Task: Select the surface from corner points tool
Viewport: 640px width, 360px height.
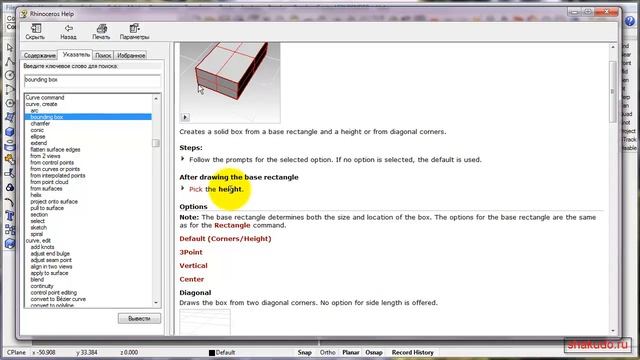Action: pyautogui.click(x=10, y=118)
